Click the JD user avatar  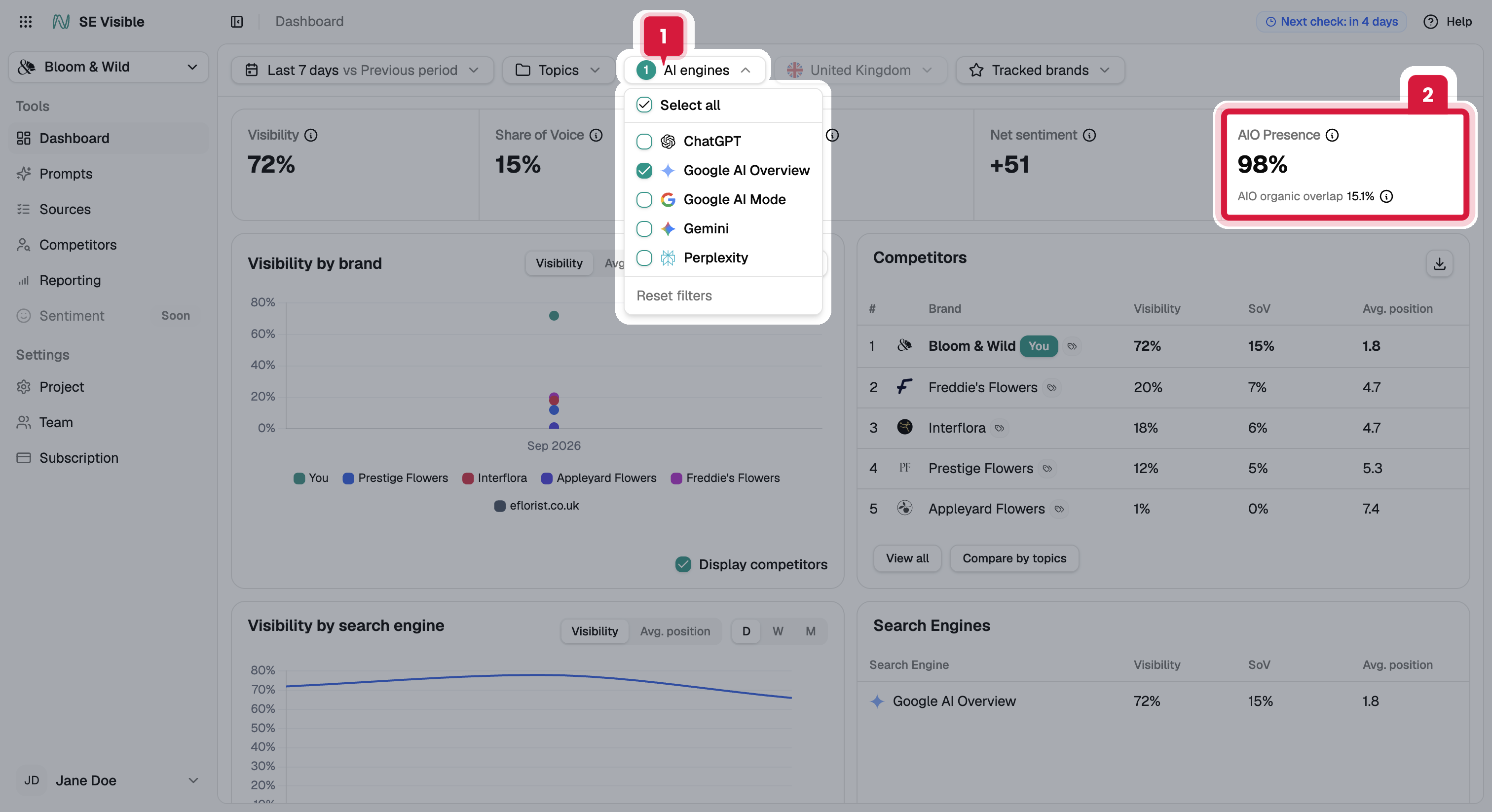[31, 780]
